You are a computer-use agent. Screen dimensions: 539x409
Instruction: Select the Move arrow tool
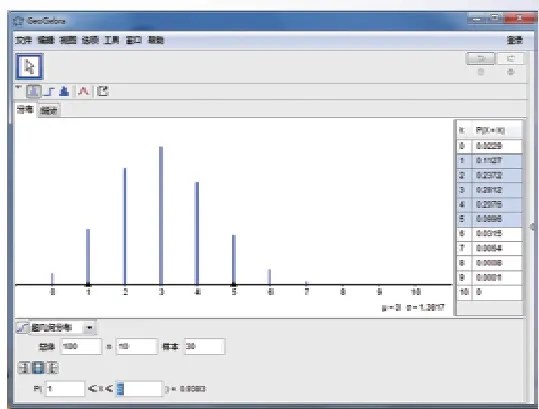(x=29, y=66)
